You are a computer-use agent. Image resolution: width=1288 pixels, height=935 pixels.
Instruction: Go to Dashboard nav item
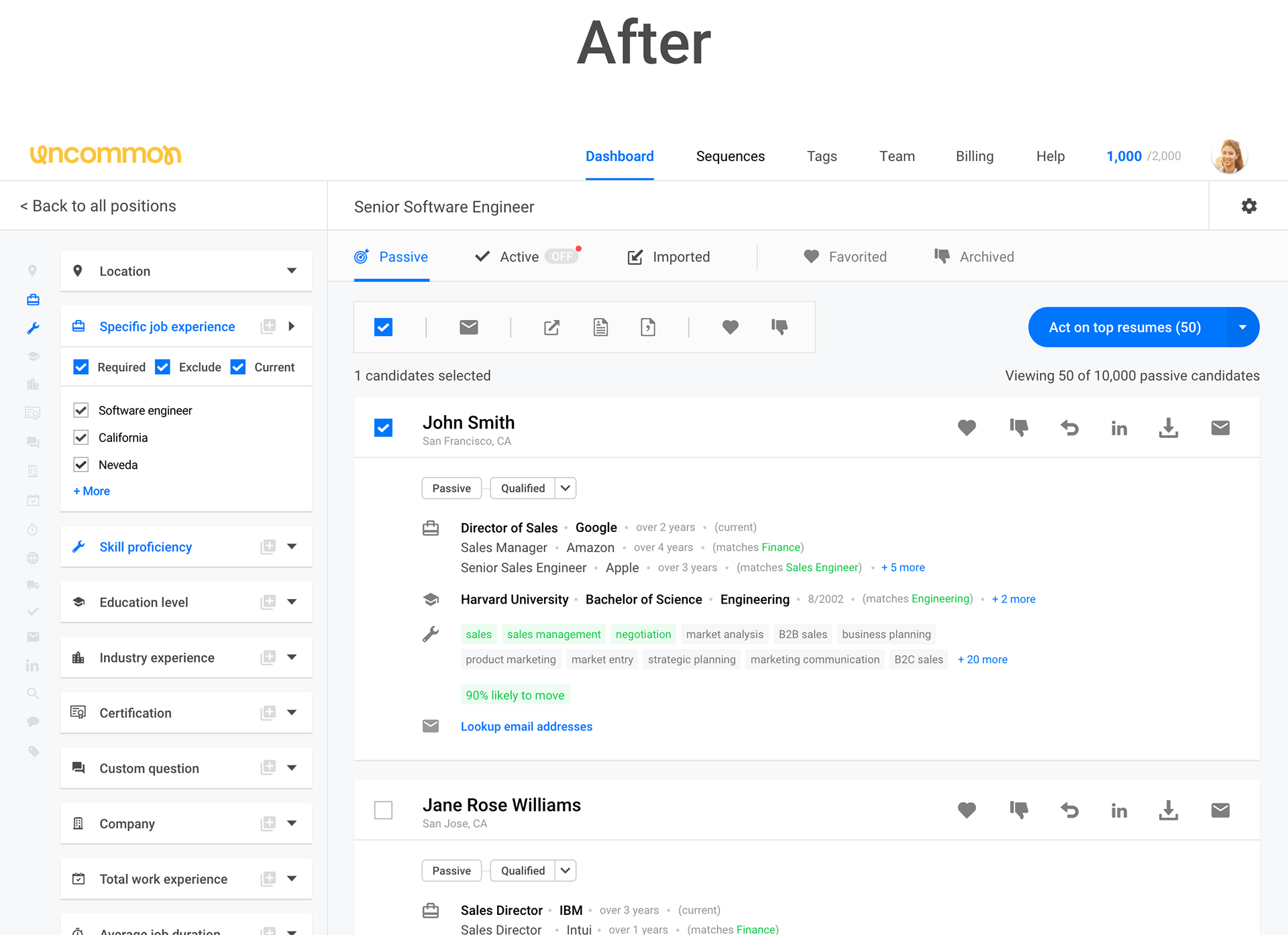(619, 156)
